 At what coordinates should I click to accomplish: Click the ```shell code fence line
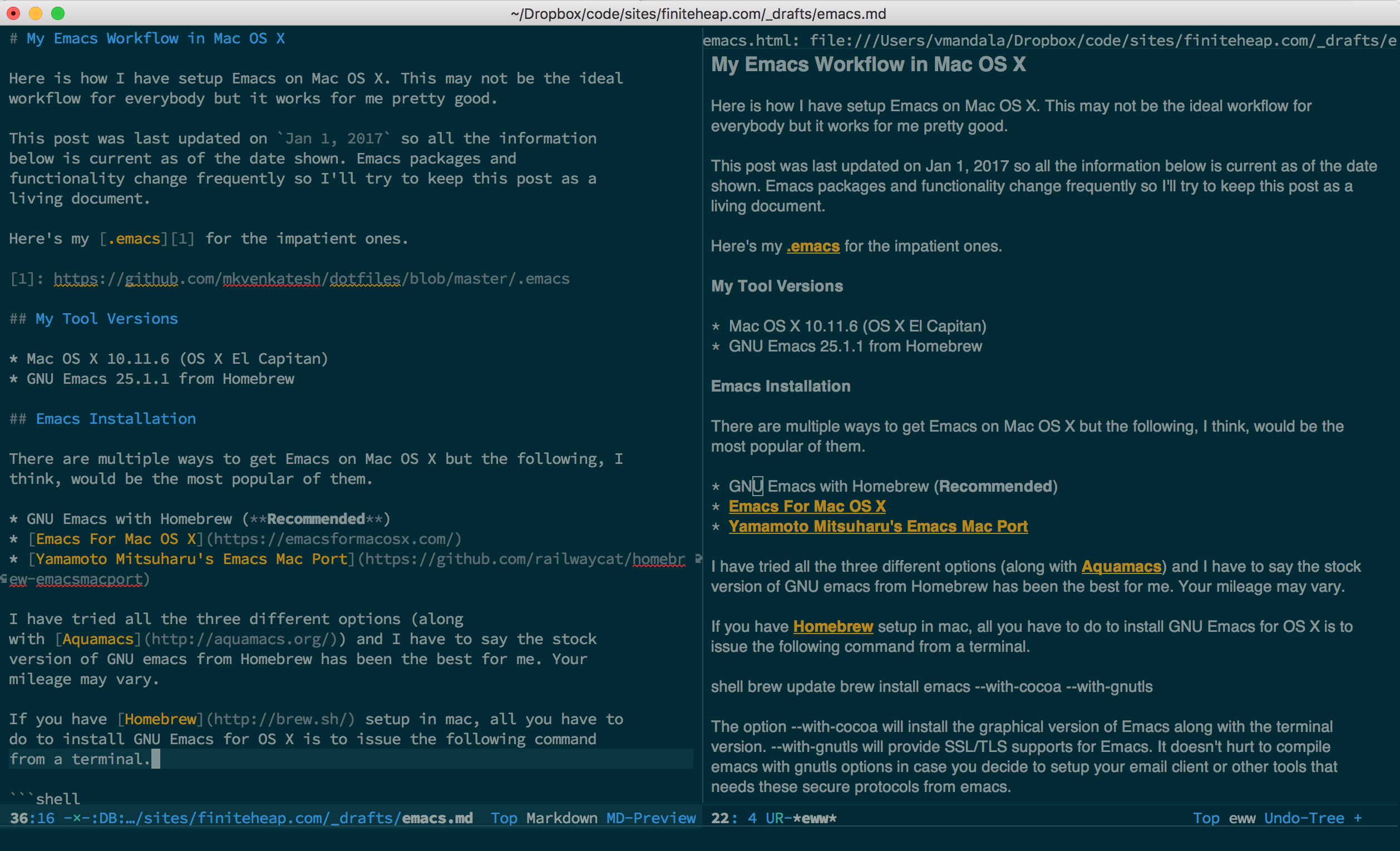coord(45,799)
